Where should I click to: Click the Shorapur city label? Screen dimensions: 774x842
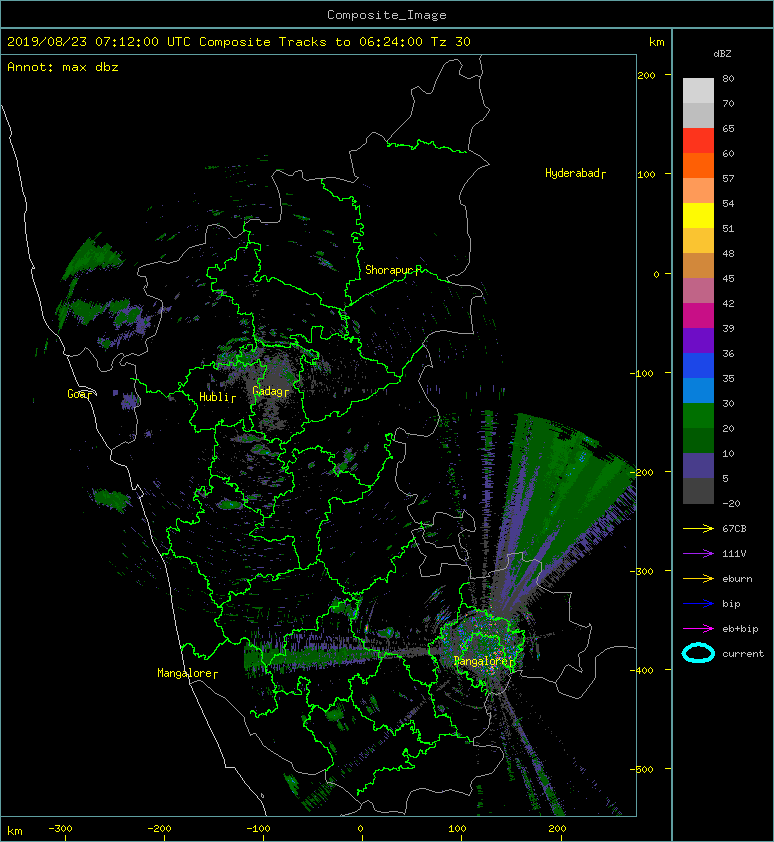393,270
